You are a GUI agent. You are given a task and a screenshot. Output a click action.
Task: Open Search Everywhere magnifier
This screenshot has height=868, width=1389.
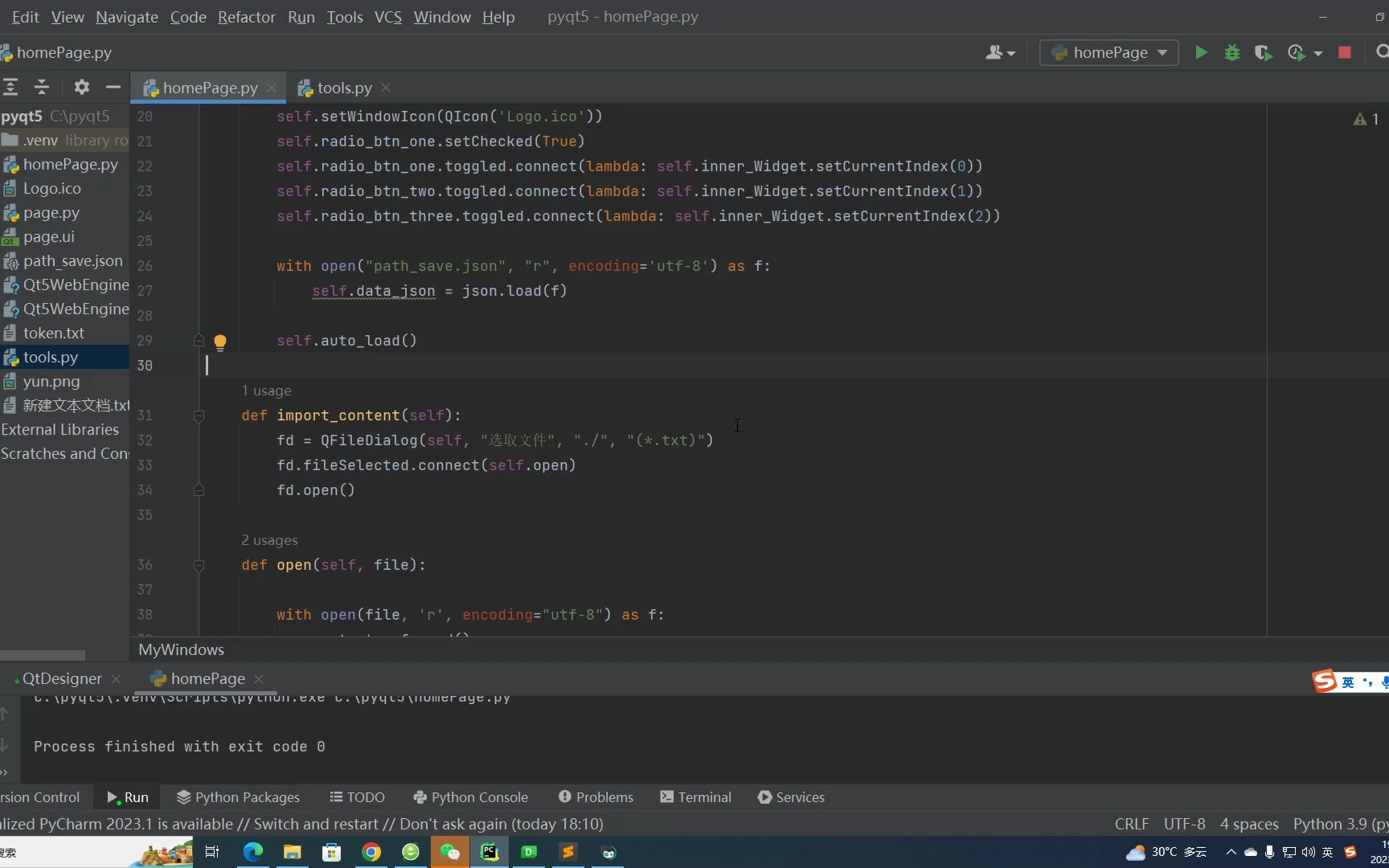click(1382, 52)
